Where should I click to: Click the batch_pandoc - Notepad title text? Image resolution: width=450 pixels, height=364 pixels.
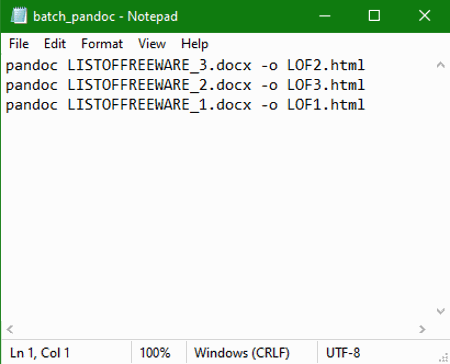105,16
